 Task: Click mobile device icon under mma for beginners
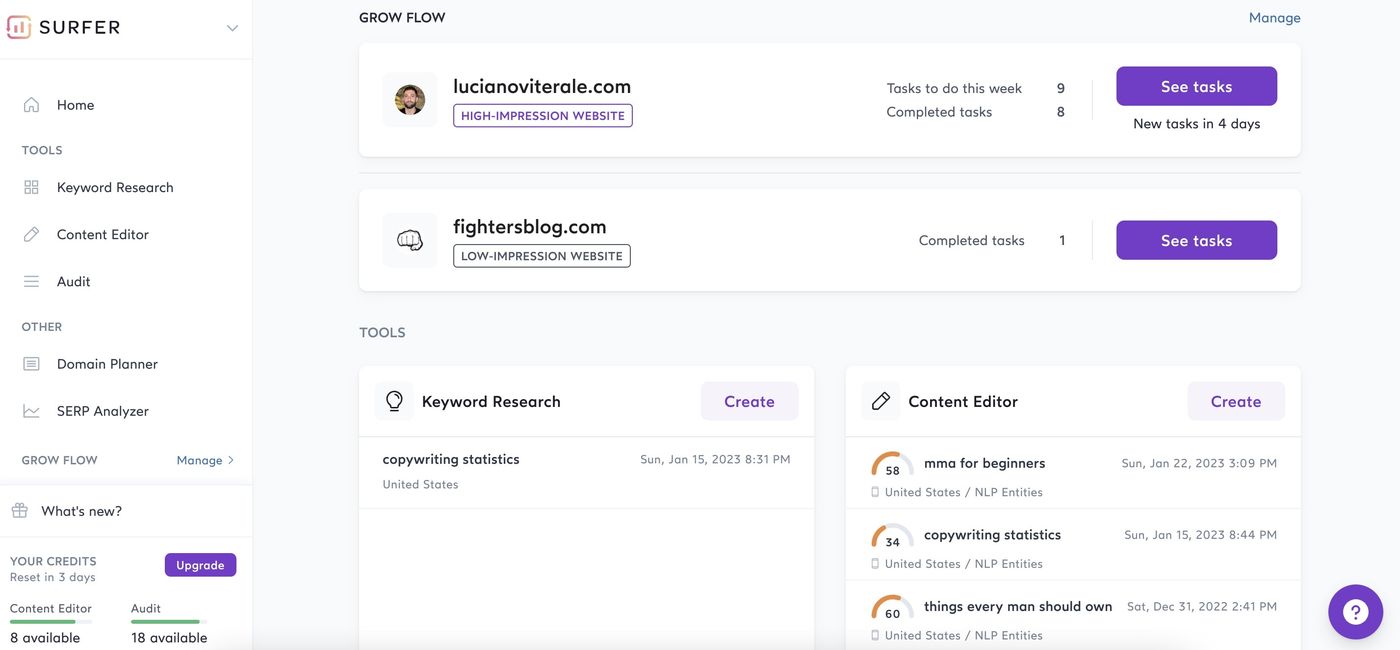875,492
